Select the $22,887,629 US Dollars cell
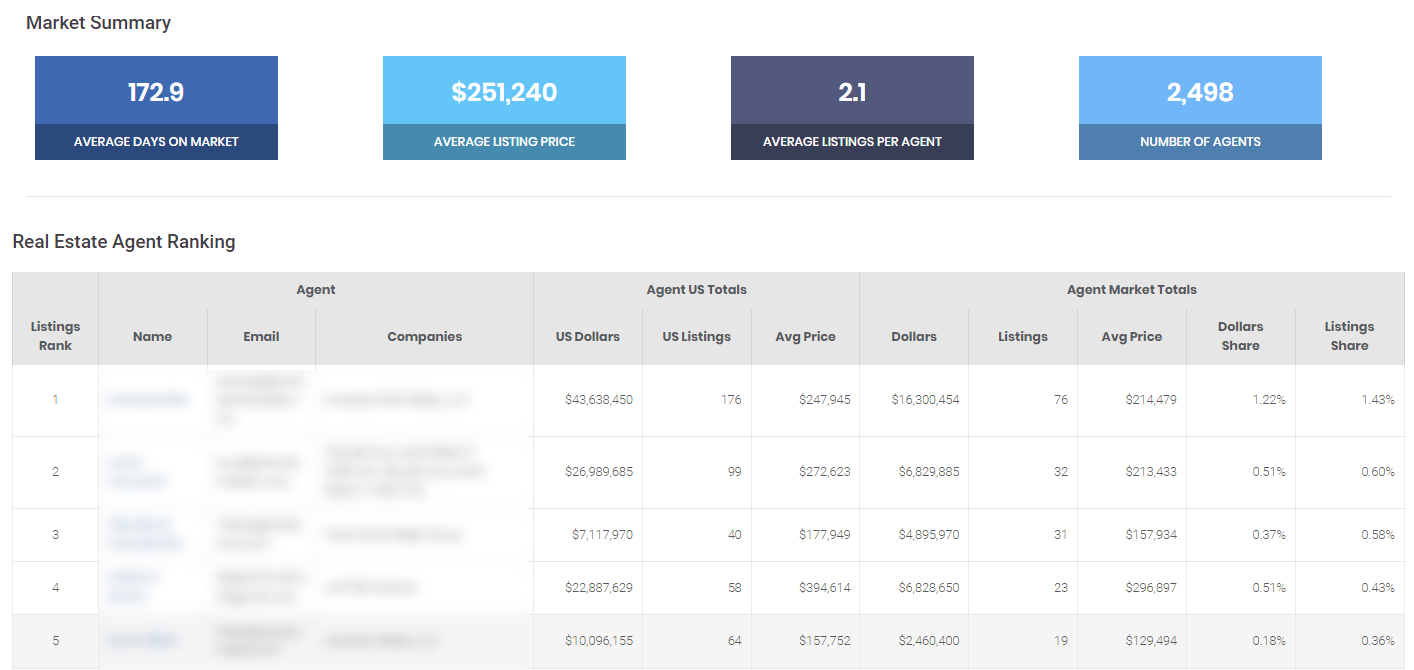 588,588
